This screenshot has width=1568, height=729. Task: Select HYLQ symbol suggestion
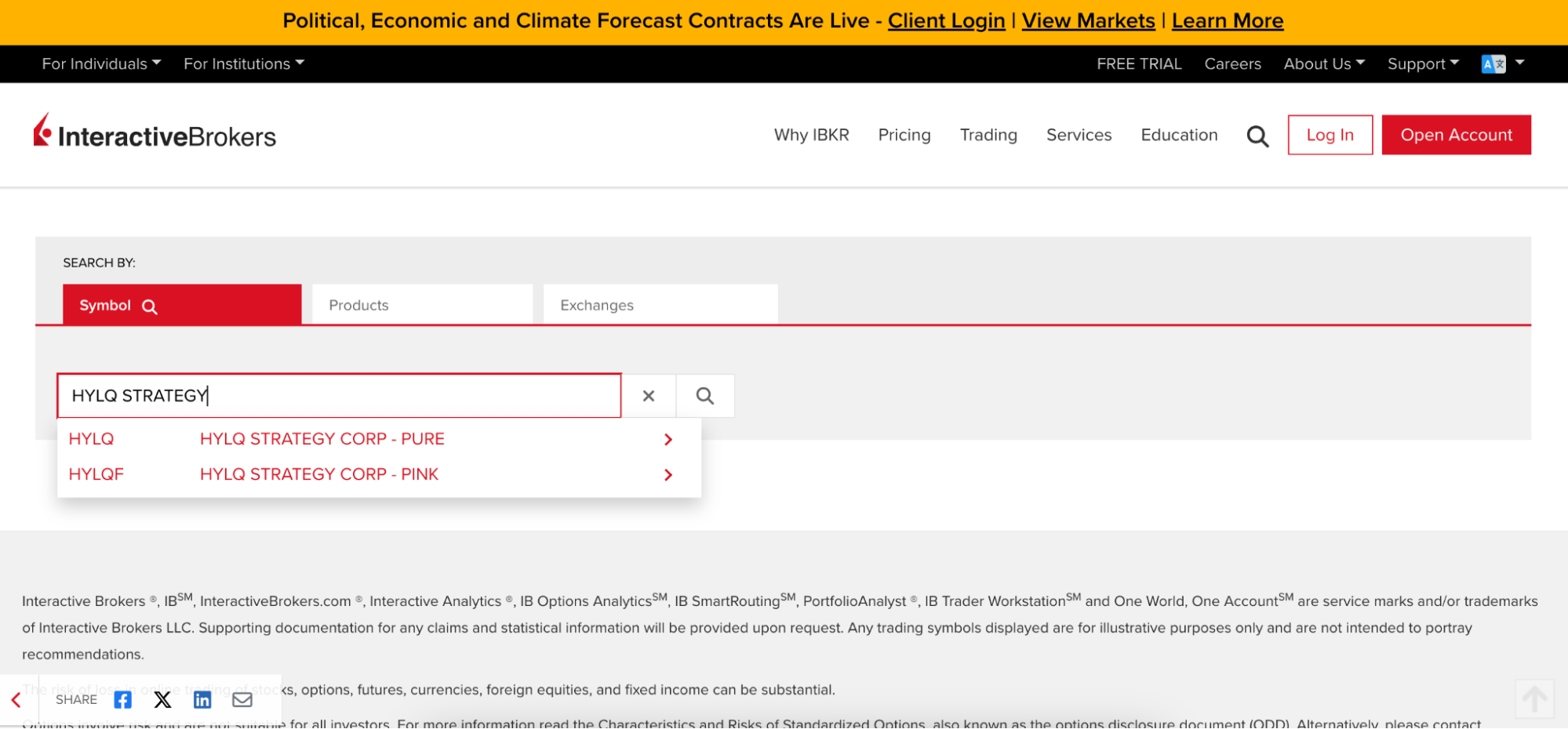[x=91, y=439]
